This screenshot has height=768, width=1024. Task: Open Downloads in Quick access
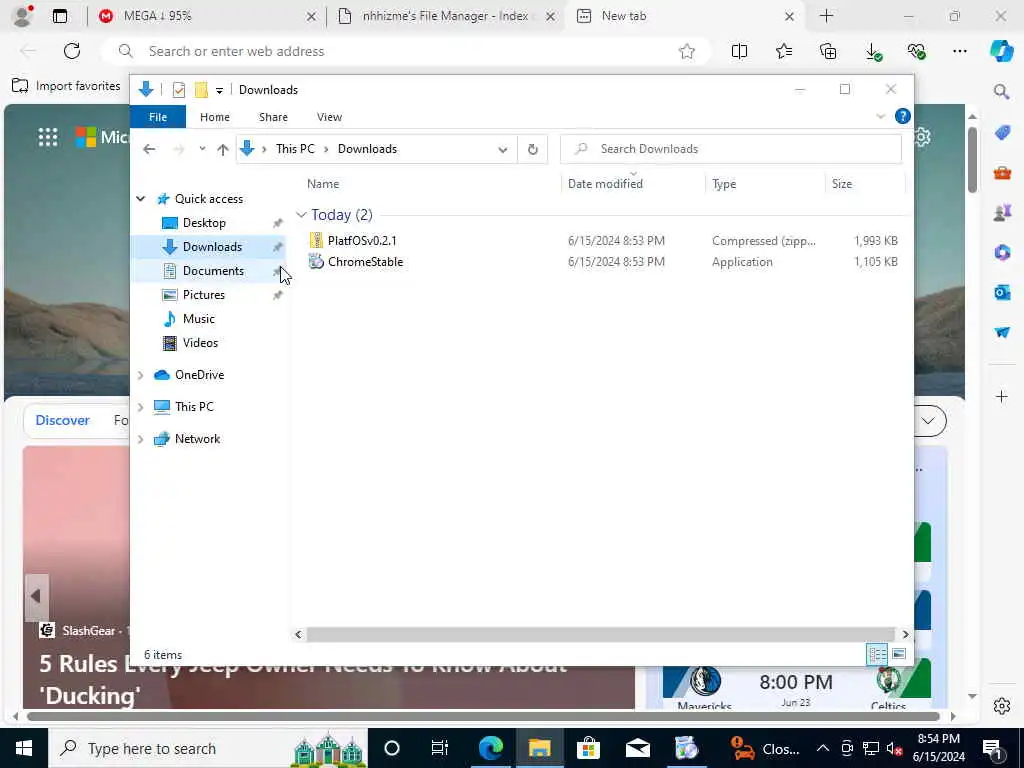212,247
